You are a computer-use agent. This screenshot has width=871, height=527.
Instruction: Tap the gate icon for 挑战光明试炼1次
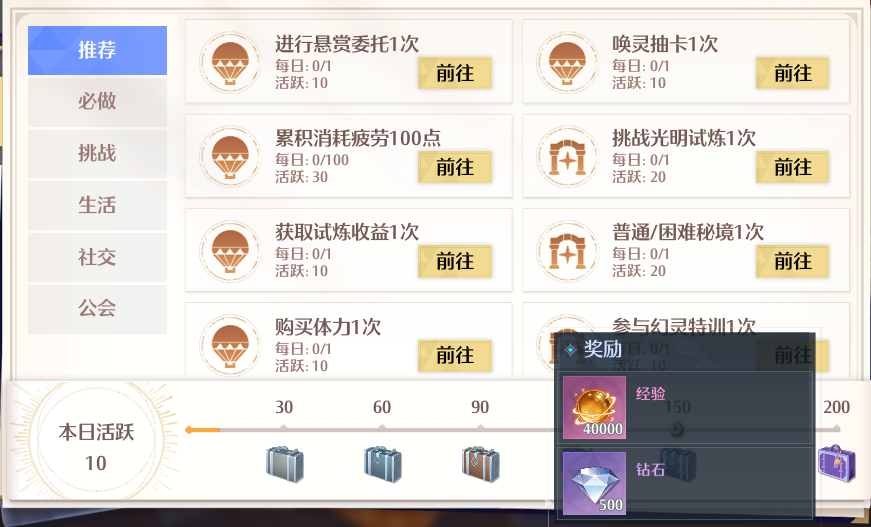point(567,157)
